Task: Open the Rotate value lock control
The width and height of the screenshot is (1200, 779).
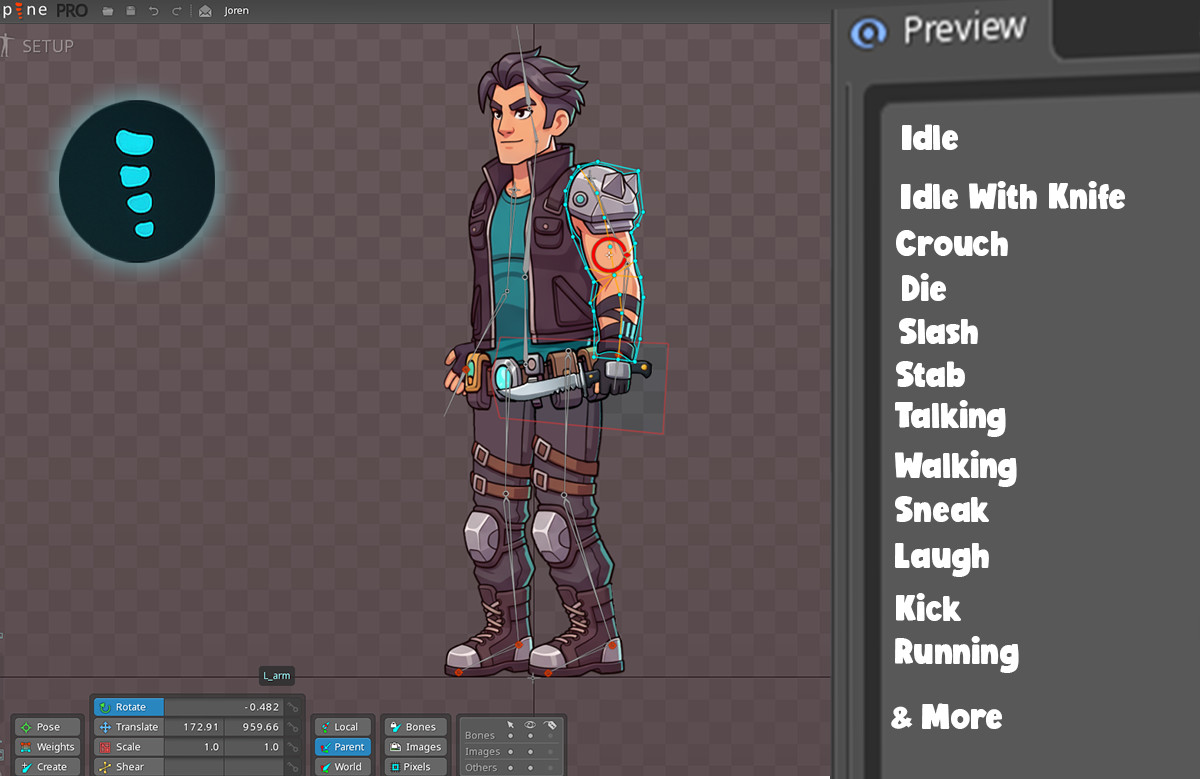Action: coord(294,707)
